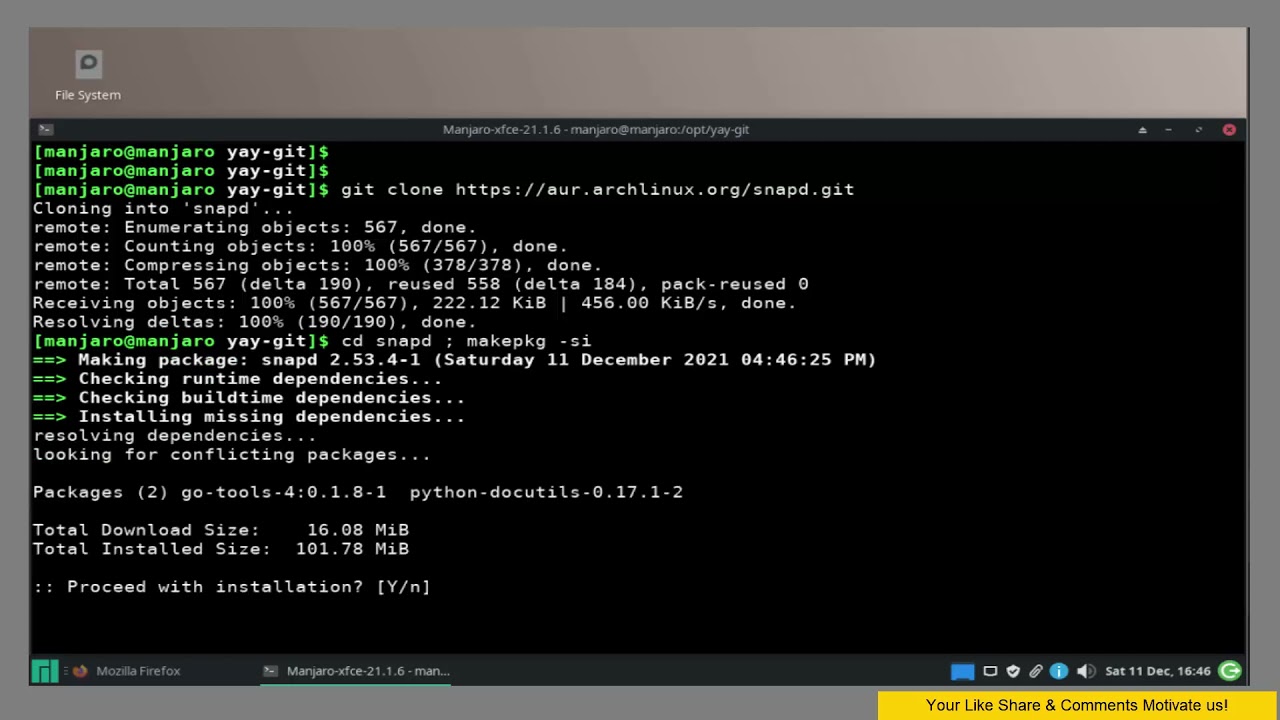1280x720 pixels.
Task: Click the terminal title 'Manjaro-xfce-21.1.6 - manjaro@manjaro'
Action: 596,130
